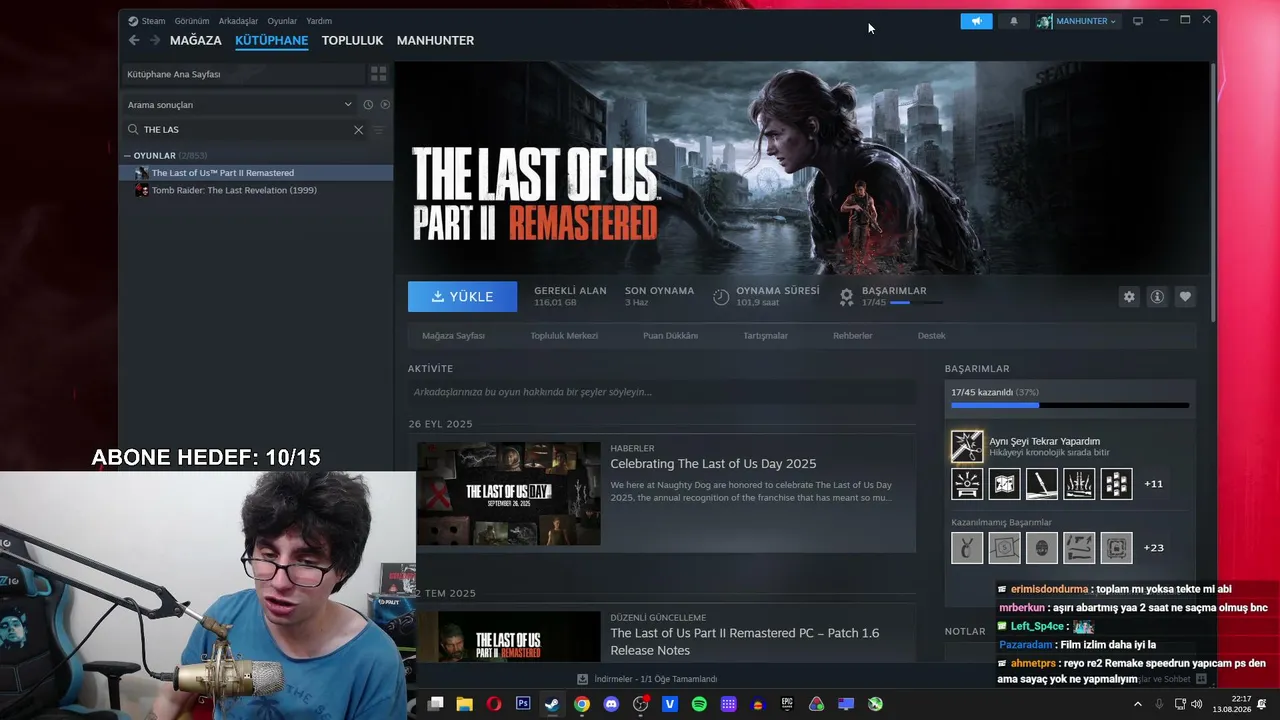Go to the MANHUNTER profile tab
The image size is (1280, 720).
435,41
